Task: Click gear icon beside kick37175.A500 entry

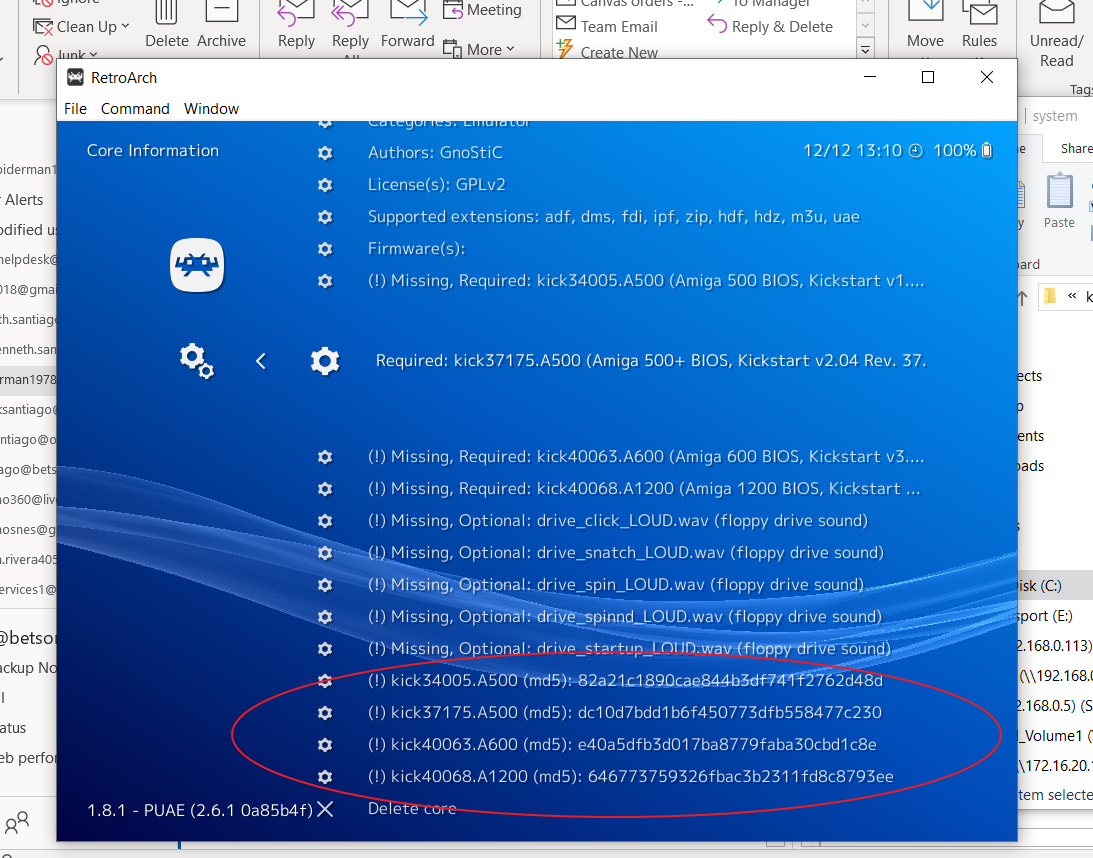Action: [324, 361]
